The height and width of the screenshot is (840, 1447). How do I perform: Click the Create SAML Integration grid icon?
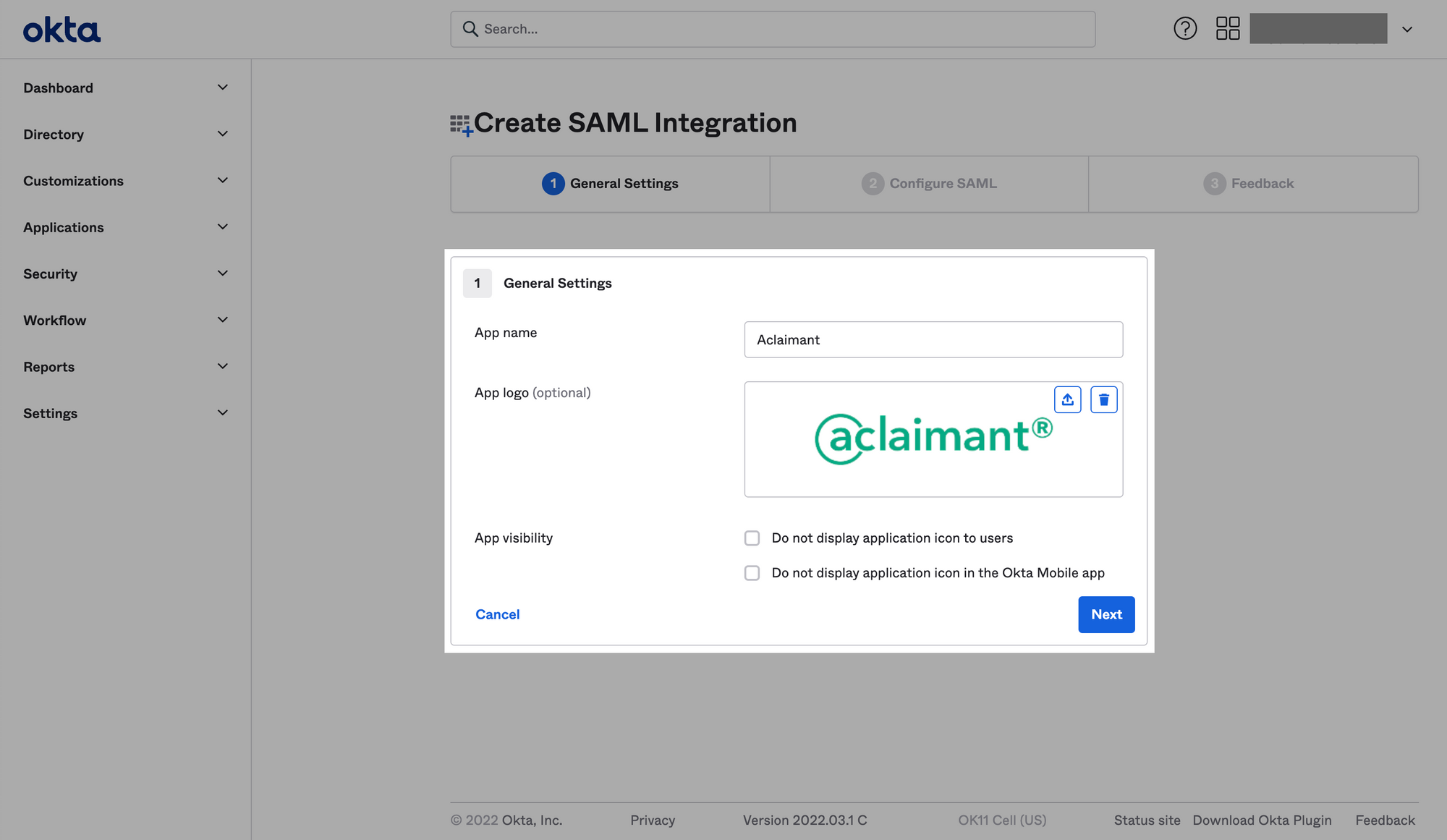(461, 125)
